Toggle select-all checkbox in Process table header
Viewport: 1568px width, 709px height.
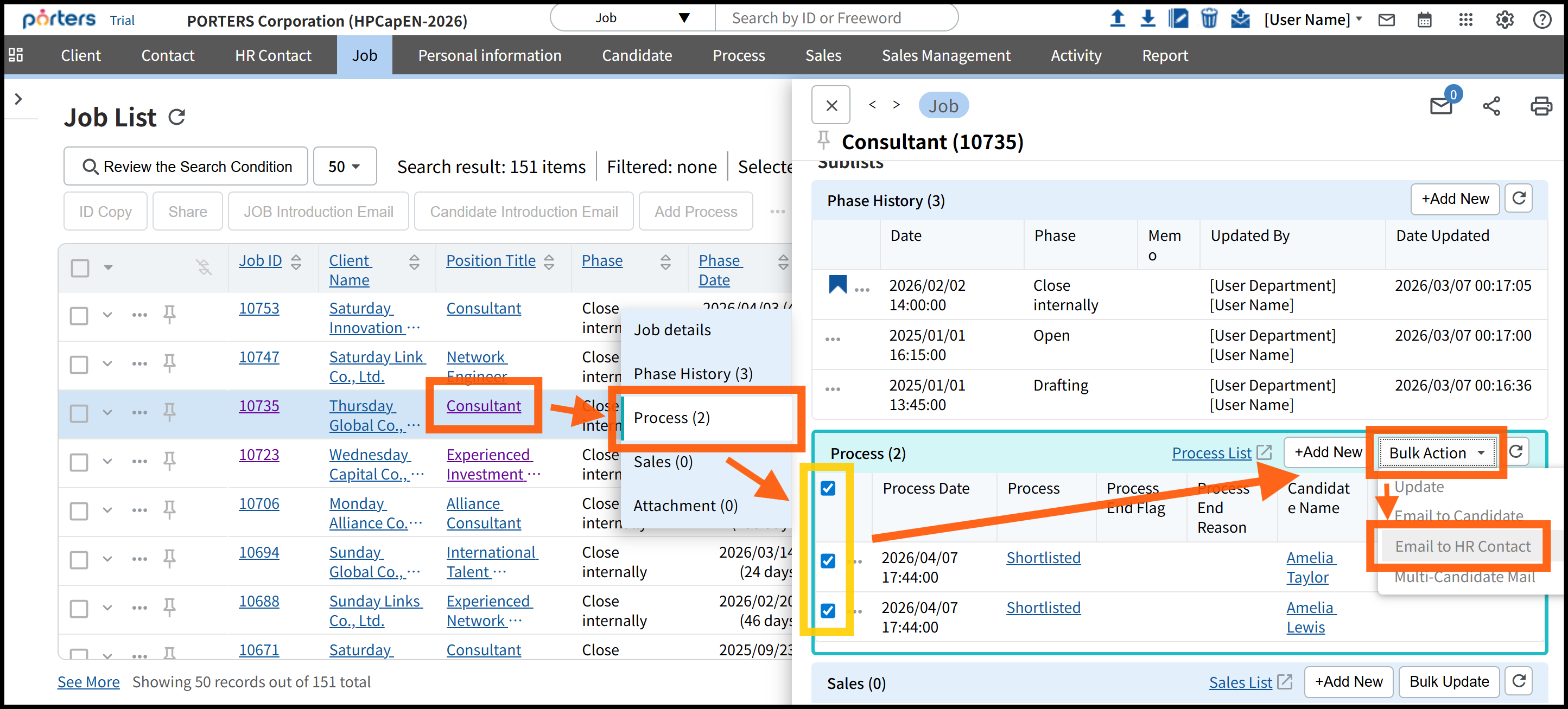828,488
